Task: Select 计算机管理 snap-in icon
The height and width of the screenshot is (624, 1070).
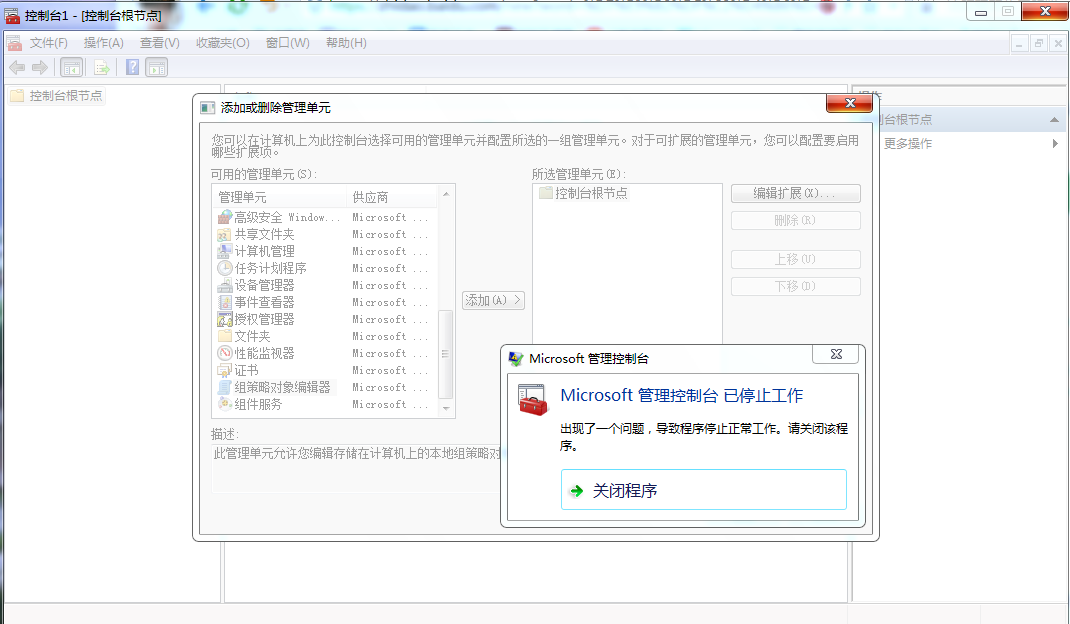Action: click(x=225, y=251)
